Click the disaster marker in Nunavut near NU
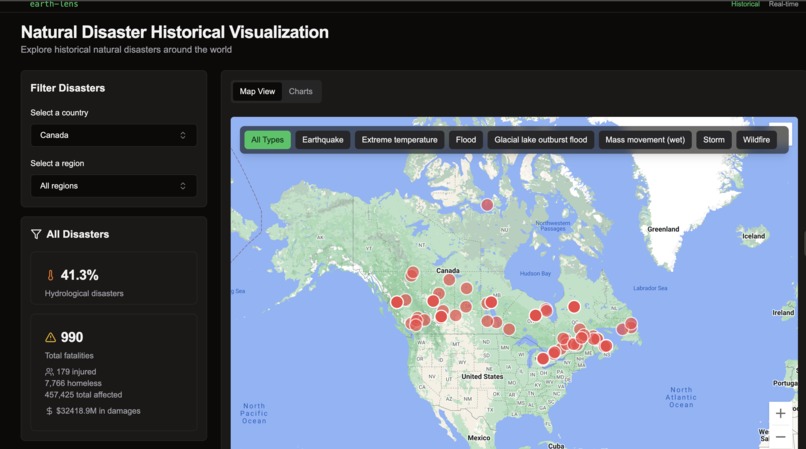Viewport: 806px width, 449px height. tap(487, 205)
